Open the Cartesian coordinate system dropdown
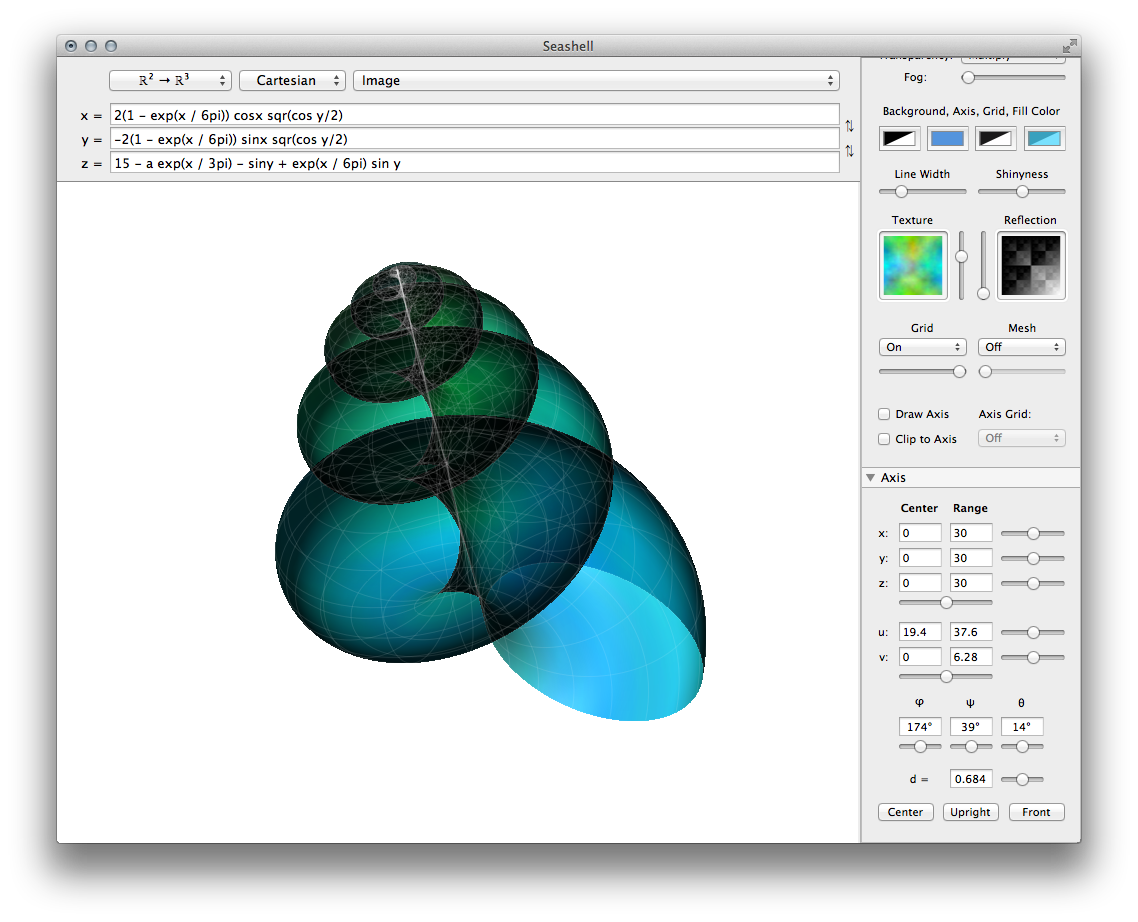 292,80
